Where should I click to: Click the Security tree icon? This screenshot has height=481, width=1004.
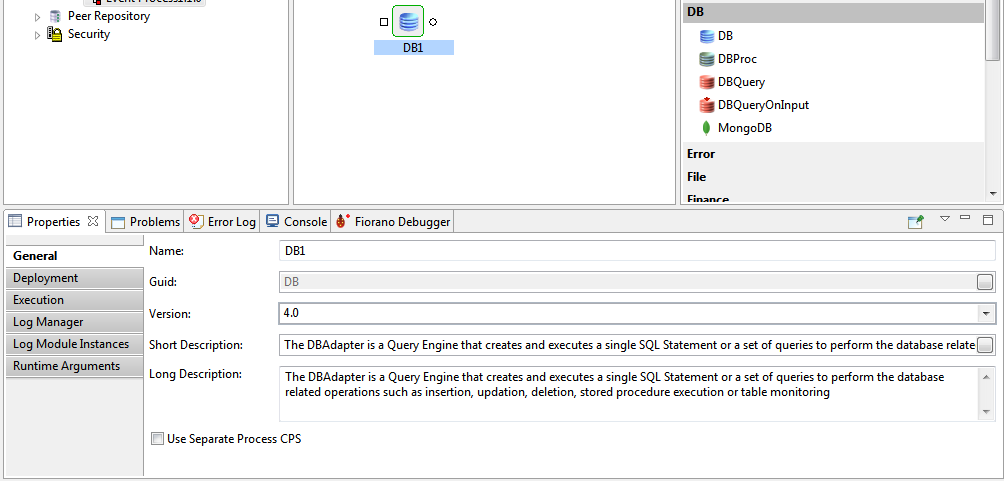click(x=55, y=34)
